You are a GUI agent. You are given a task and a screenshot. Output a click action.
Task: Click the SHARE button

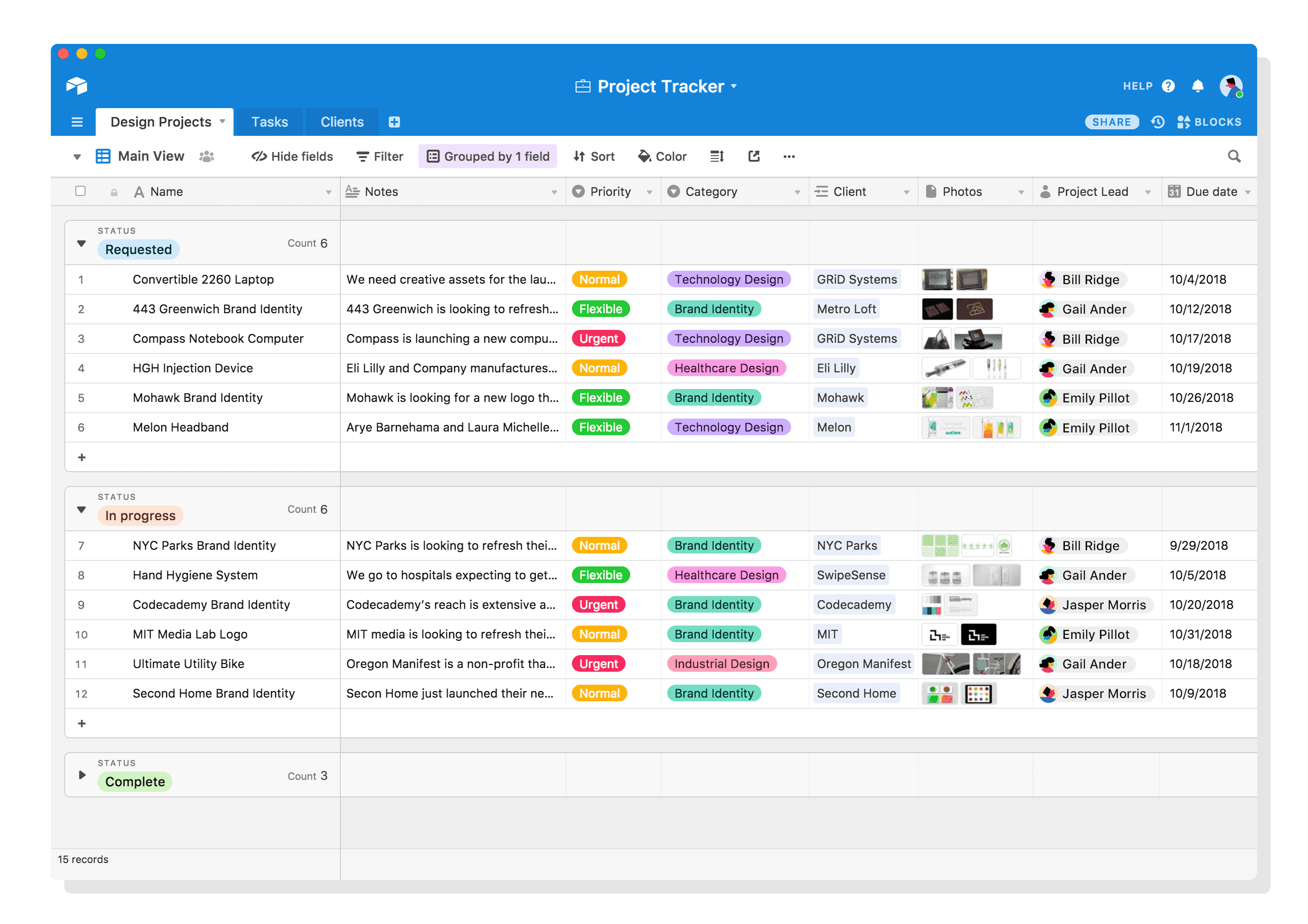coord(1111,121)
